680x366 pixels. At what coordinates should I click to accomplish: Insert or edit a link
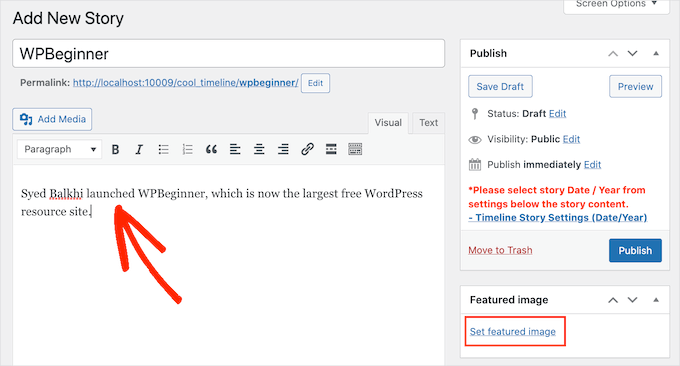pos(307,150)
